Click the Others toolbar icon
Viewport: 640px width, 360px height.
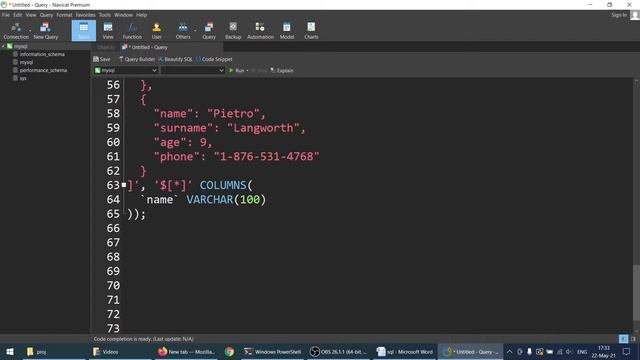click(x=183, y=31)
